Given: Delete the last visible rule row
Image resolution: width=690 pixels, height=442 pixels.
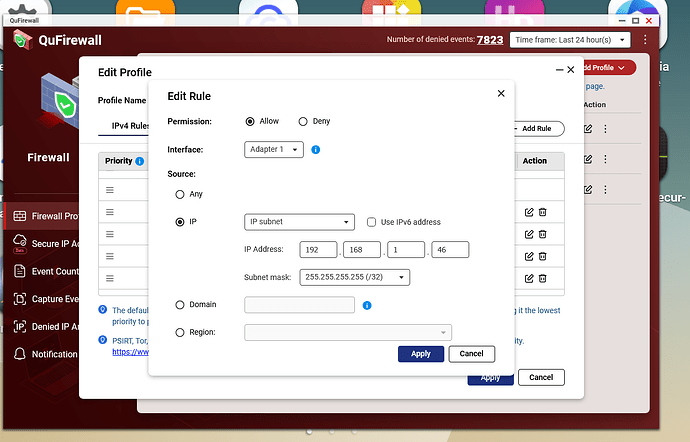Looking at the screenshot, I should (543, 278).
